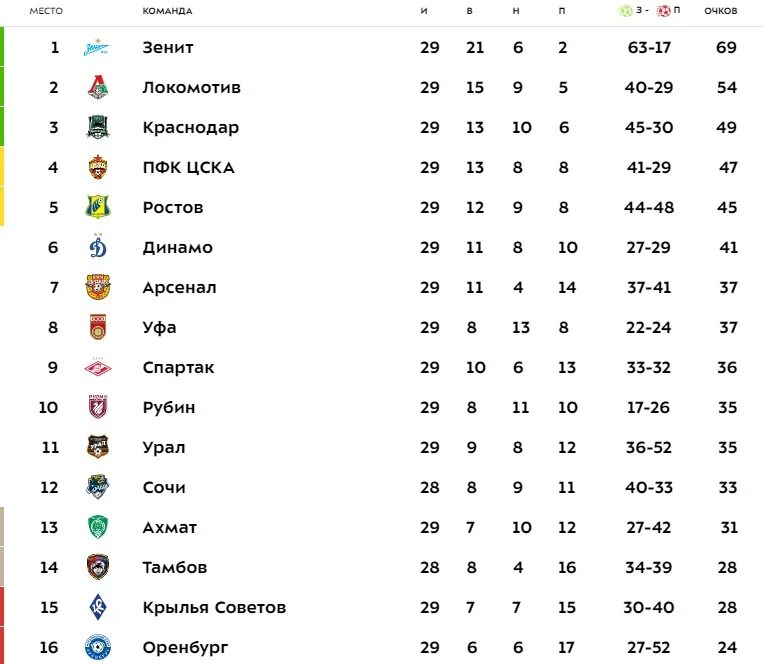Open the Akhmat green badge

(98, 527)
